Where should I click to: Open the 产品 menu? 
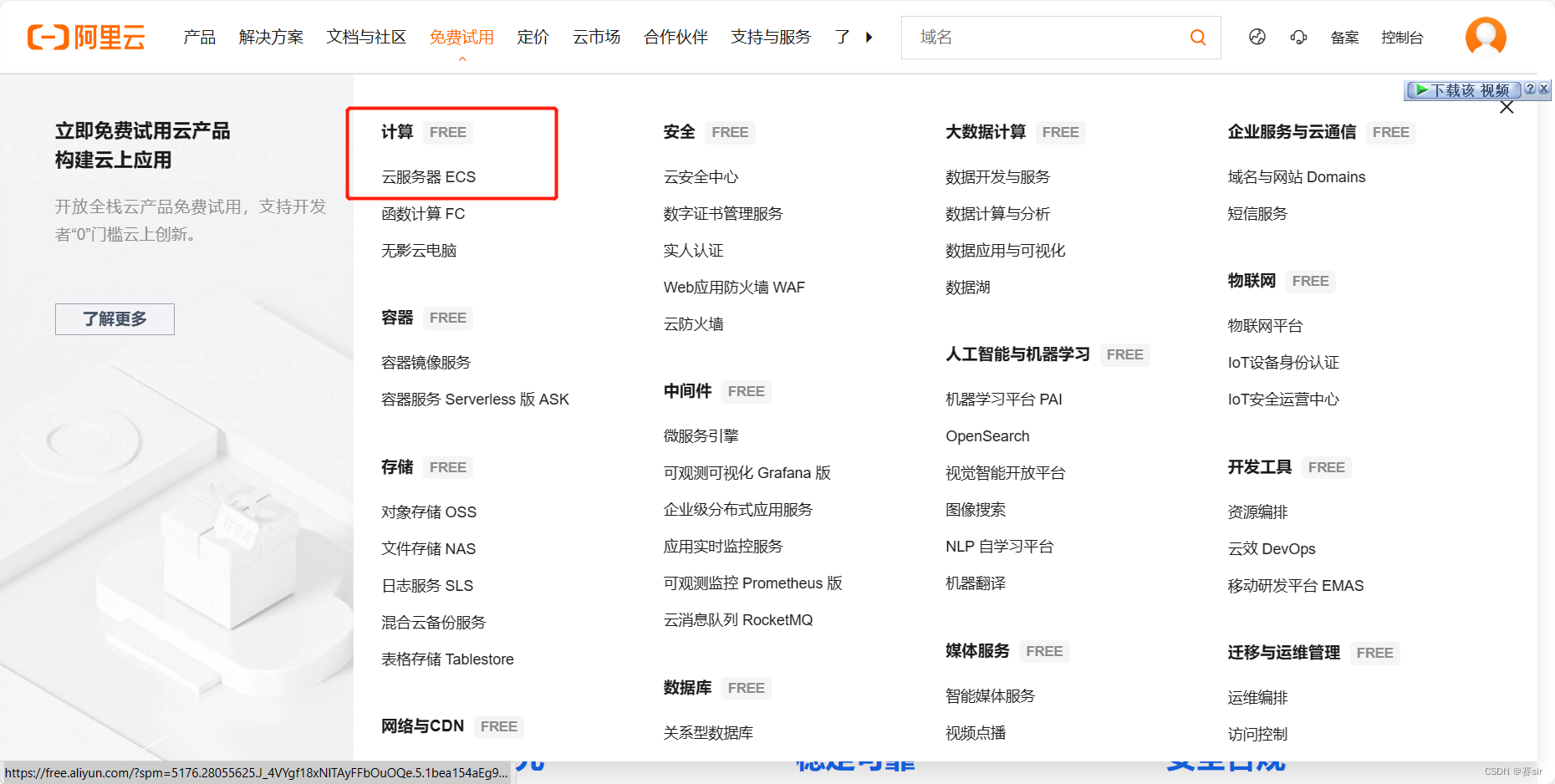pos(200,37)
